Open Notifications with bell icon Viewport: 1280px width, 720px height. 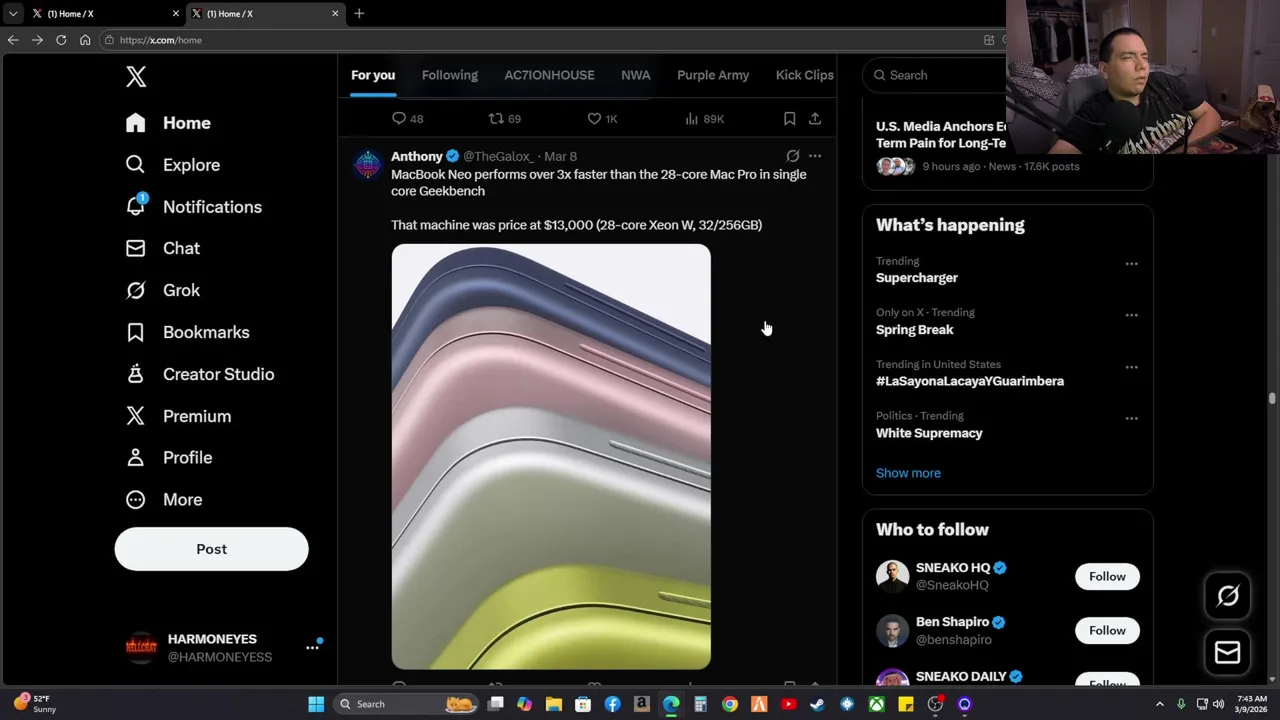point(194,207)
